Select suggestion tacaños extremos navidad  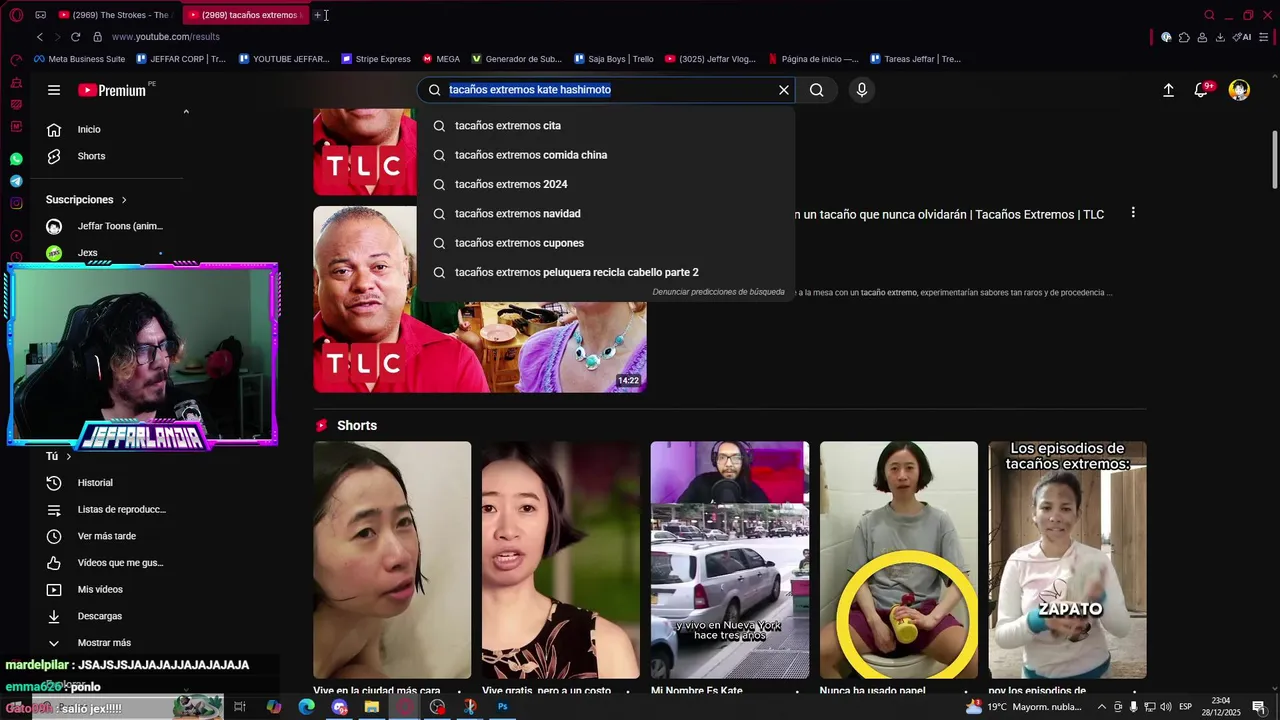coord(606,214)
